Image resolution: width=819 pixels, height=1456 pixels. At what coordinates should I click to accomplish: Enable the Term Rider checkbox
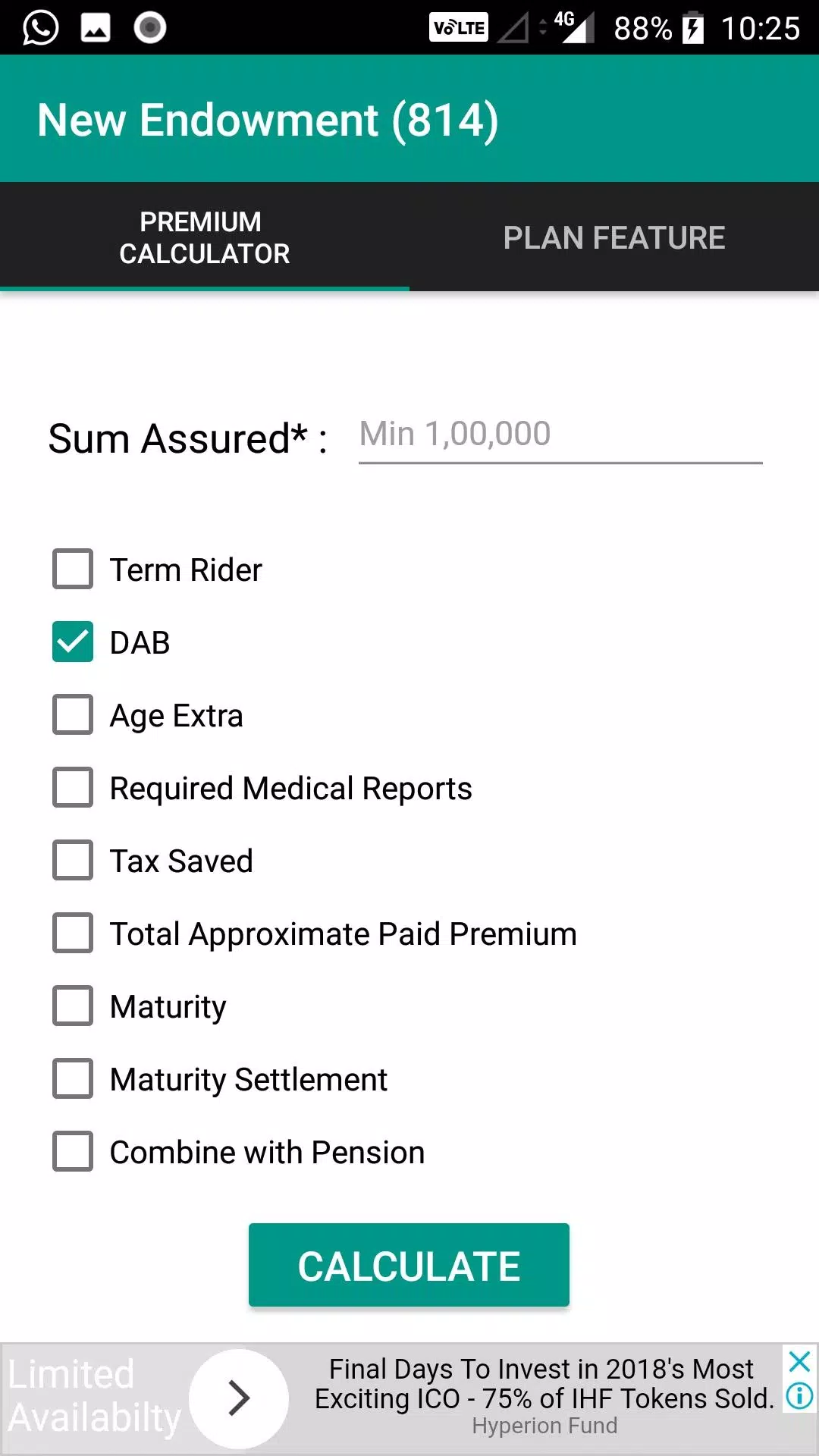[x=73, y=570]
